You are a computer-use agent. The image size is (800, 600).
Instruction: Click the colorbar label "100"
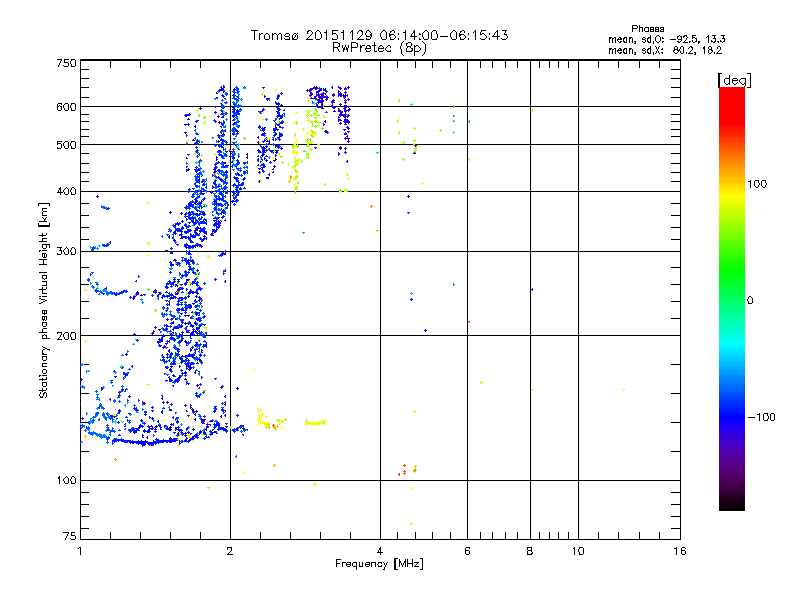[x=757, y=184]
